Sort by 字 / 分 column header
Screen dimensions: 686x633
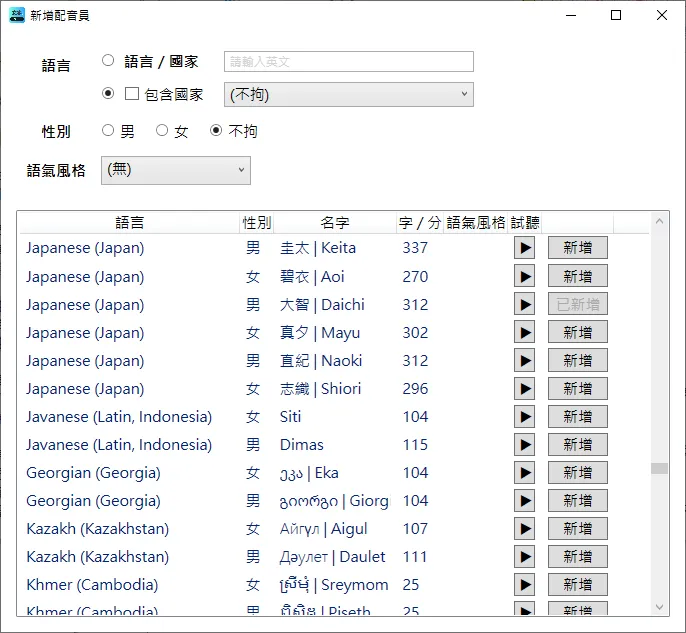click(420, 223)
